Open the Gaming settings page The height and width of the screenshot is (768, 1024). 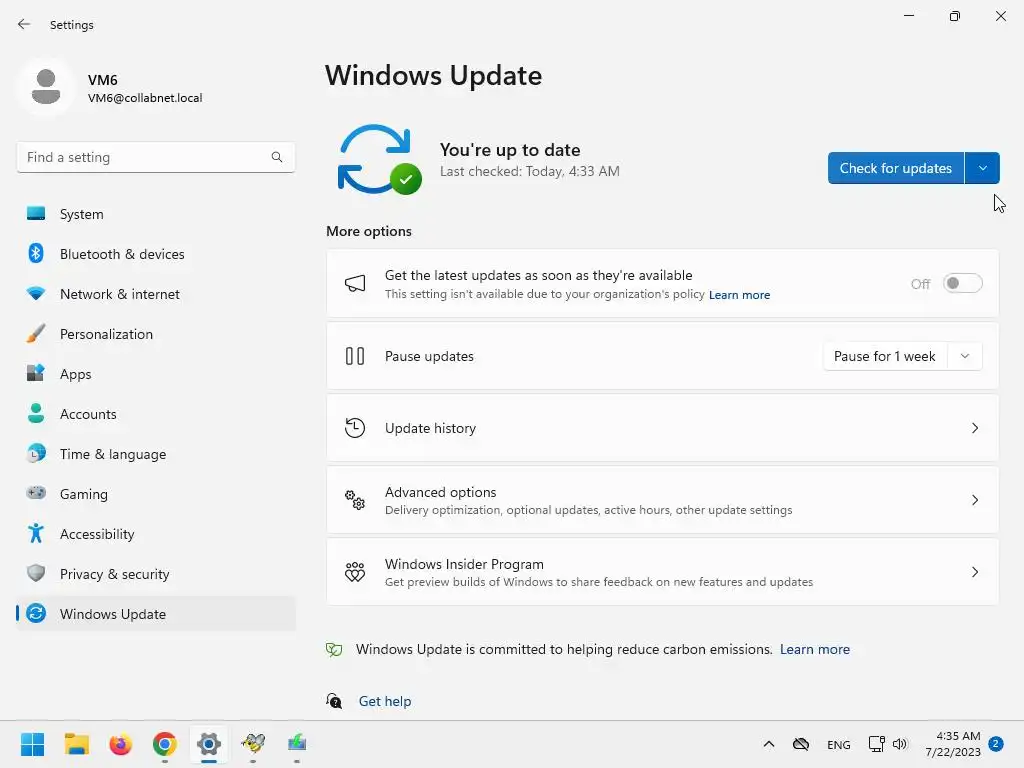[156, 493]
